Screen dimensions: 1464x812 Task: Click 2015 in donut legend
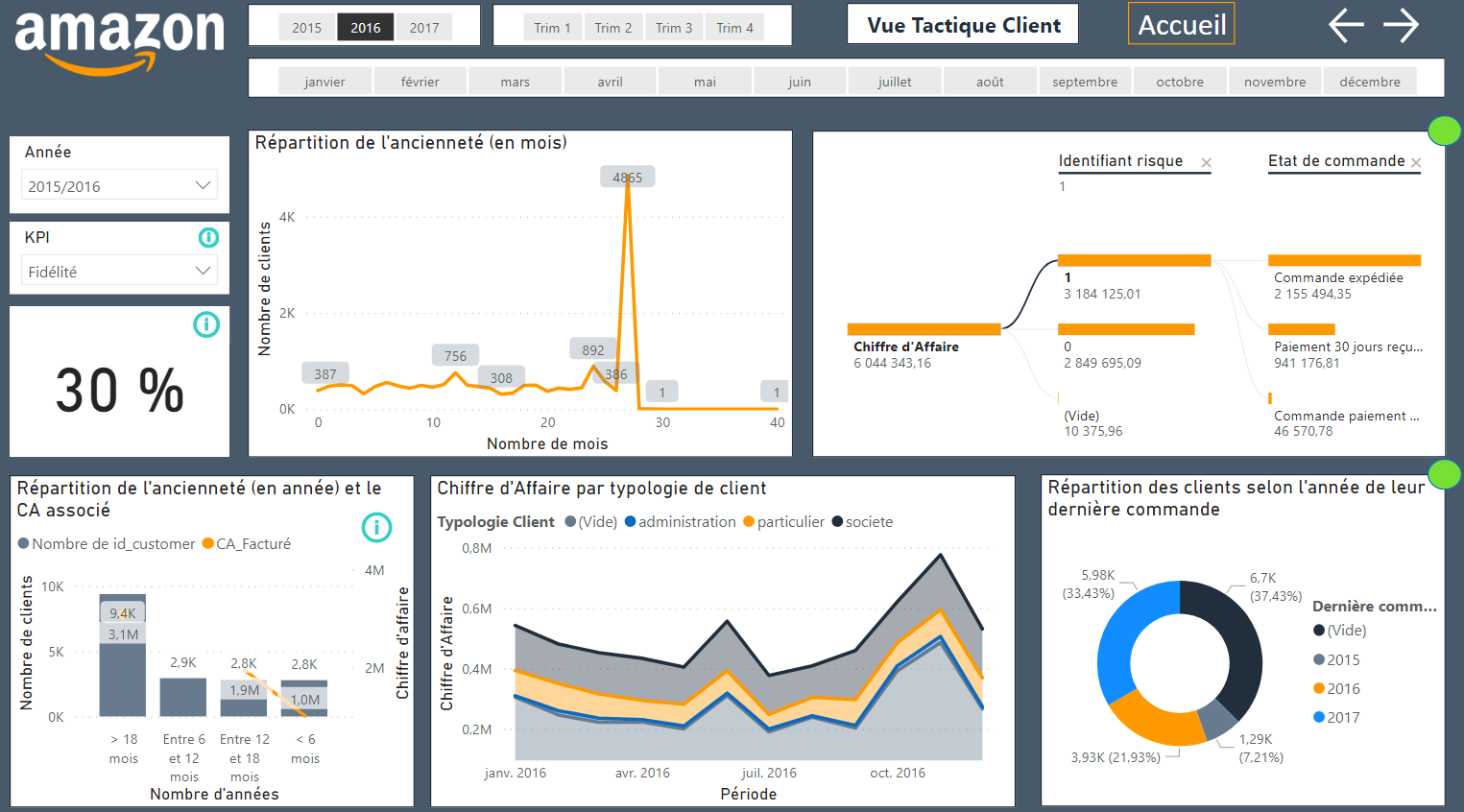coord(1336,659)
